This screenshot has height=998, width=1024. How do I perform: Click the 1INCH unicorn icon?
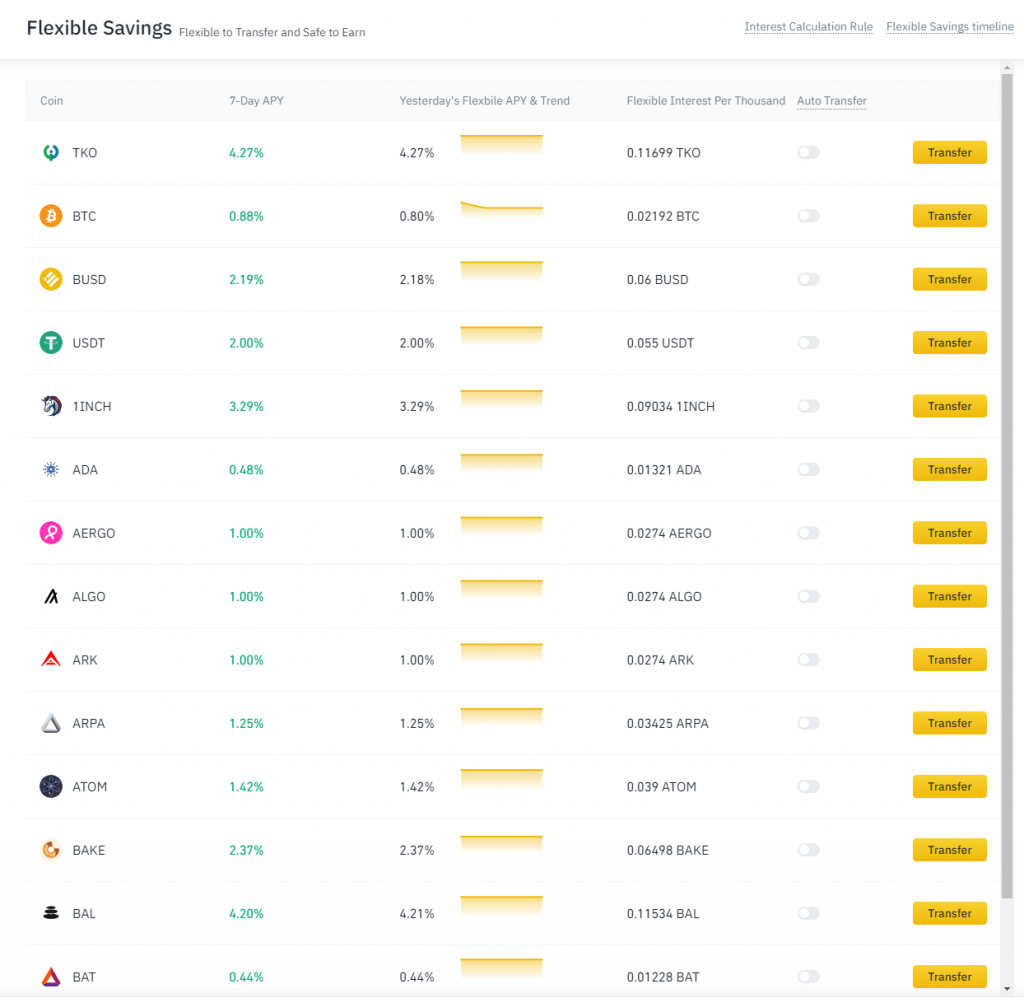[51, 406]
